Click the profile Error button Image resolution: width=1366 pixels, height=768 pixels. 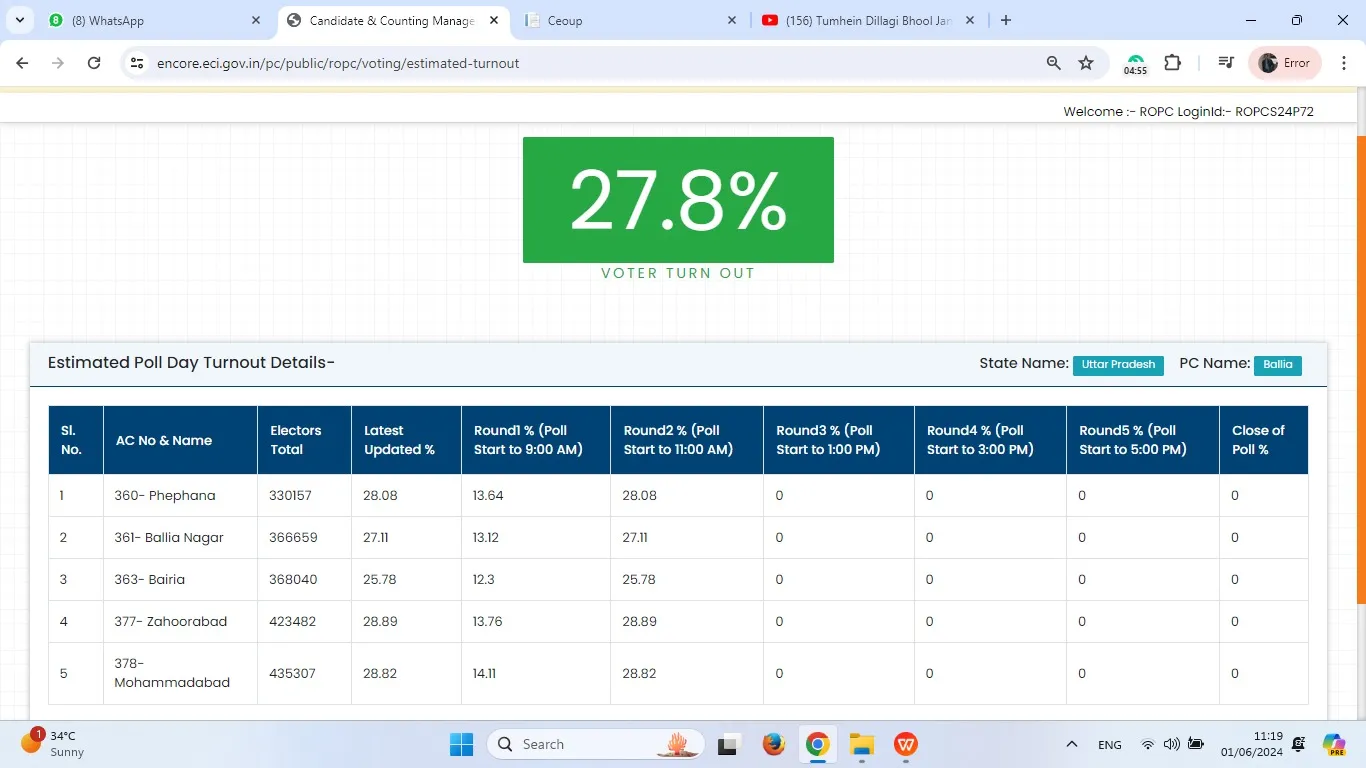(1285, 63)
